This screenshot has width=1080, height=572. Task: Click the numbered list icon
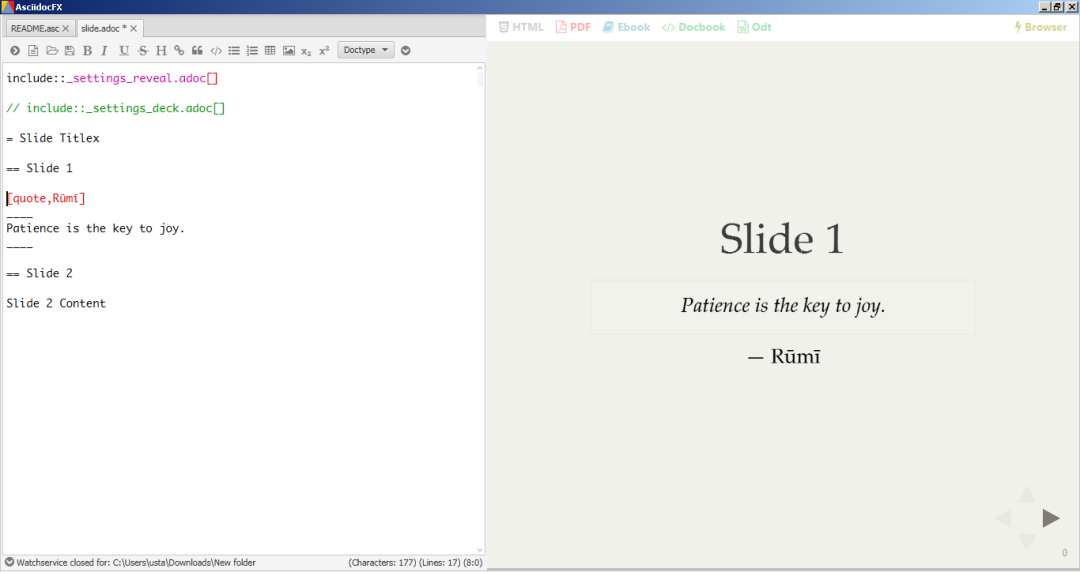point(252,50)
